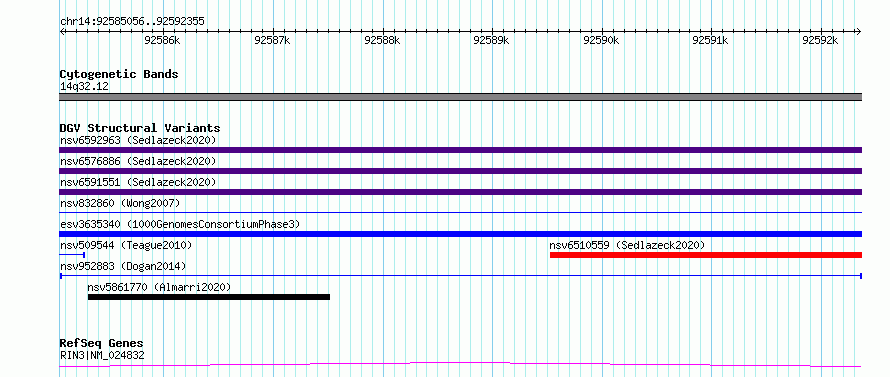
Task: Click the 92591k ruler tick label
Action: (711, 40)
